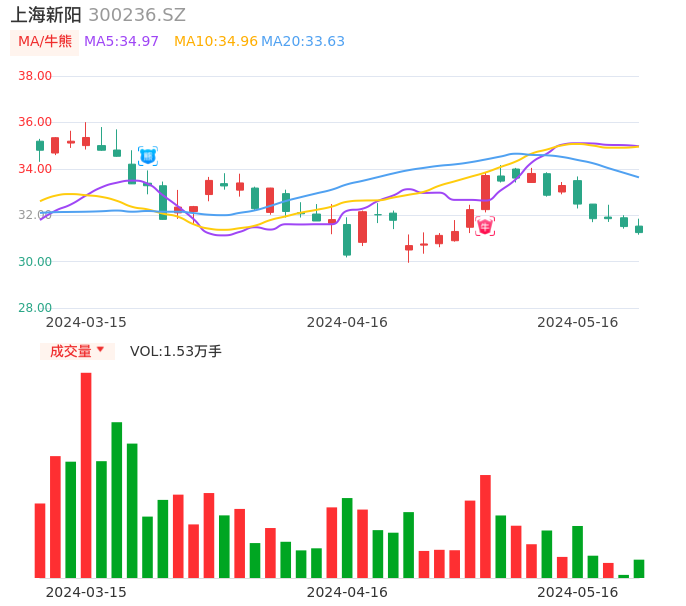Click the stock code 300236.SZ
686x606 pixels.
(x=137, y=15)
